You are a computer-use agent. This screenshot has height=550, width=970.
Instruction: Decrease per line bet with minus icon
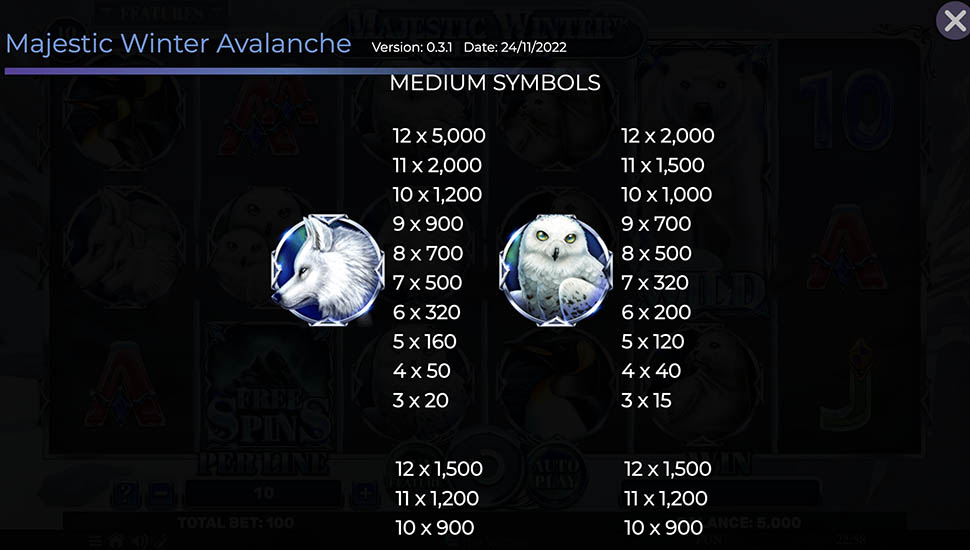[x=161, y=493]
